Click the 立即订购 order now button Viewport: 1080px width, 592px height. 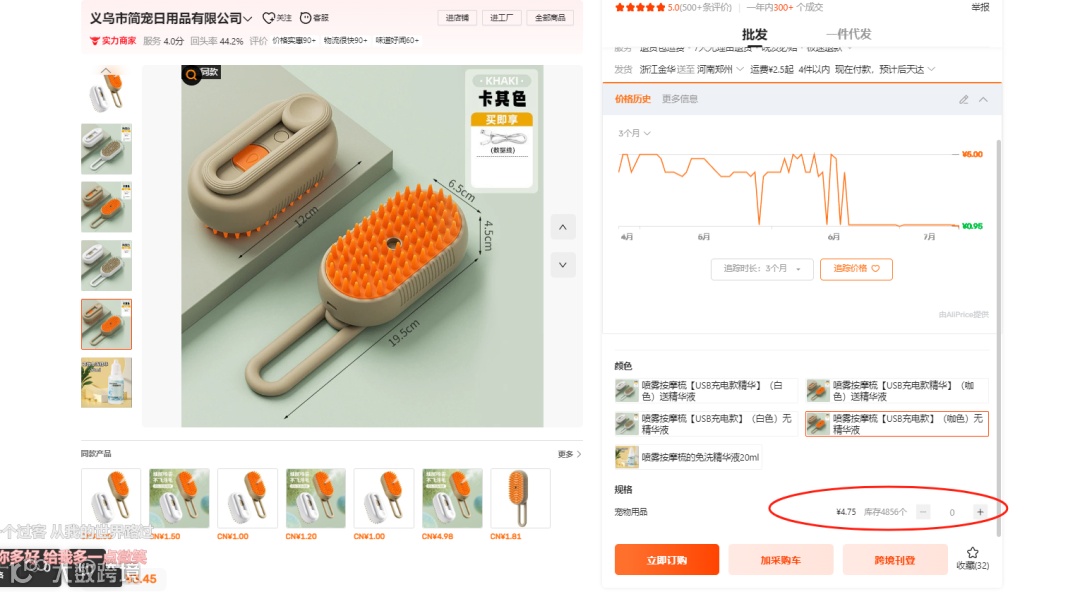667,560
